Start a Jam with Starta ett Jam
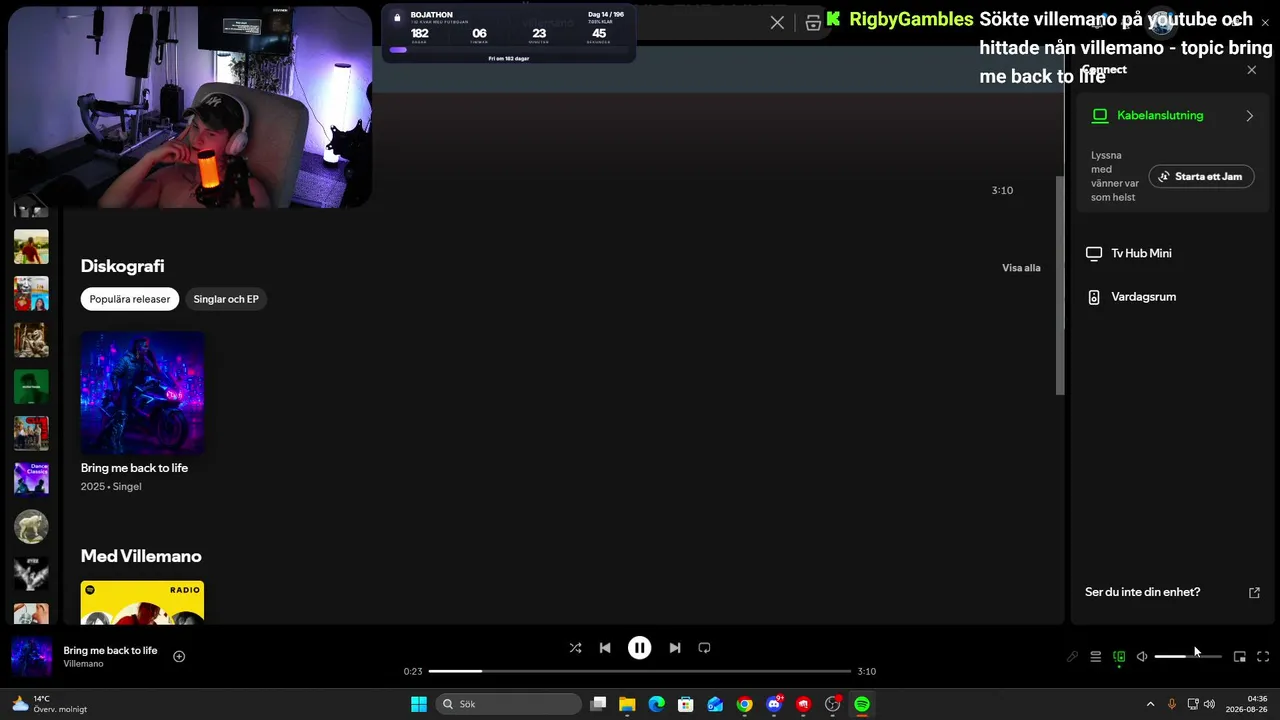 pos(1201,177)
